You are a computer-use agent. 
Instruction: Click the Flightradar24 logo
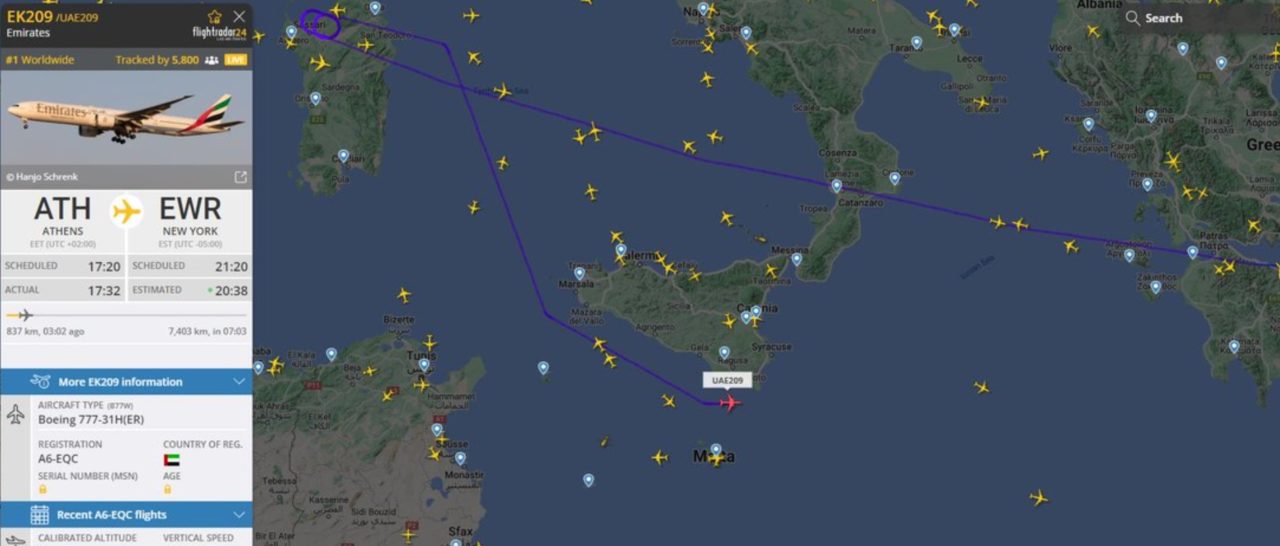(218, 33)
